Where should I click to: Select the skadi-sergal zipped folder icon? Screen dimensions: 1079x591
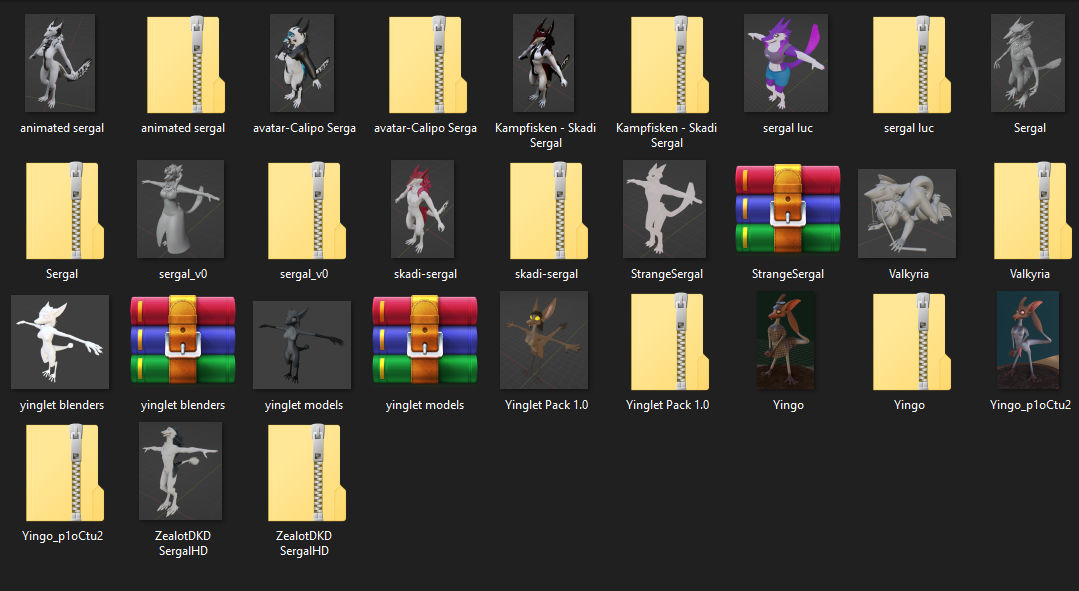[x=549, y=211]
